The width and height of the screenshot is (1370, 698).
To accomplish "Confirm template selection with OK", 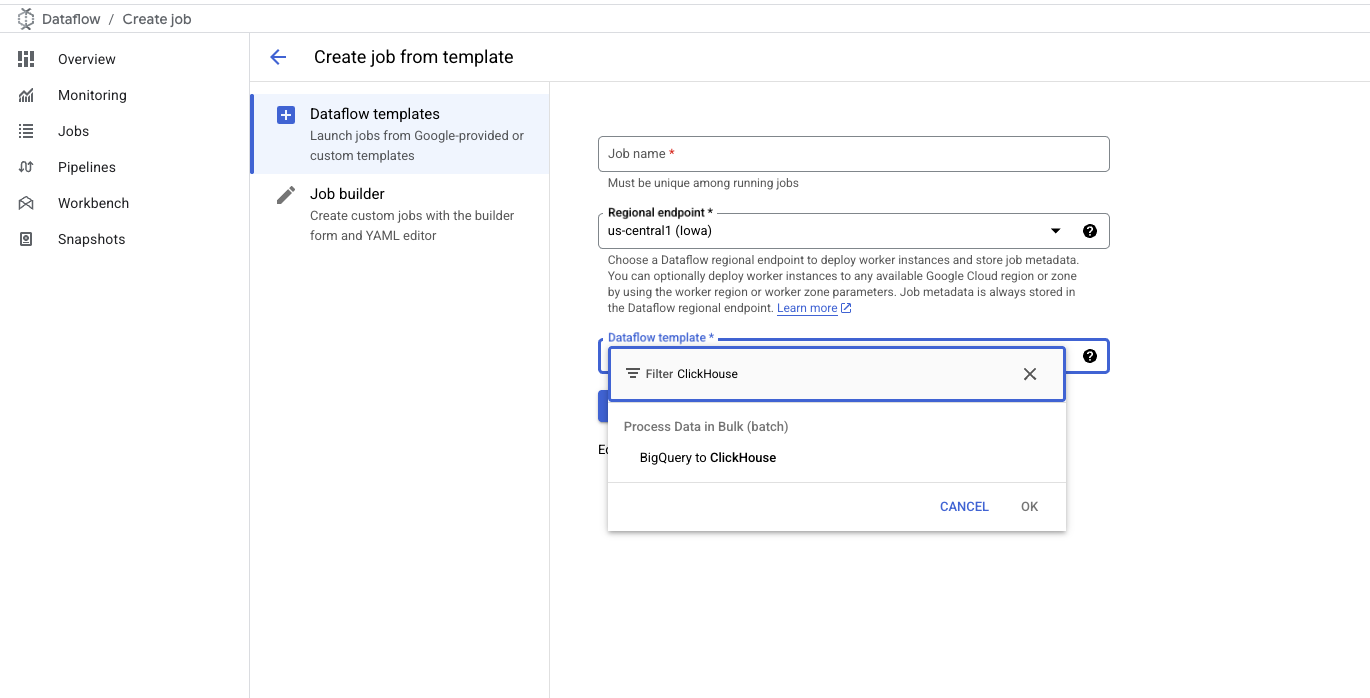I will click(x=1029, y=506).
